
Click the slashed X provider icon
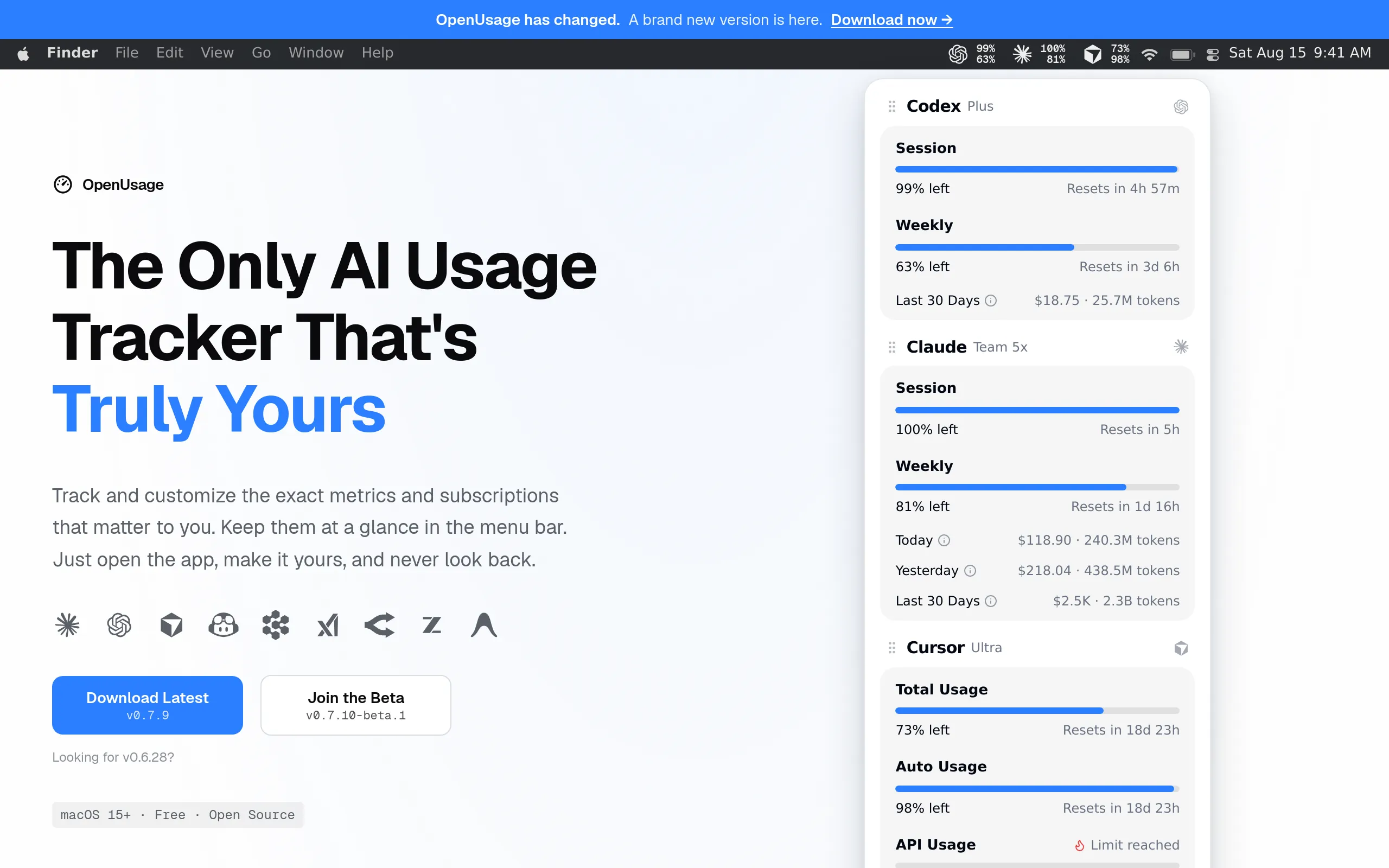(328, 625)
